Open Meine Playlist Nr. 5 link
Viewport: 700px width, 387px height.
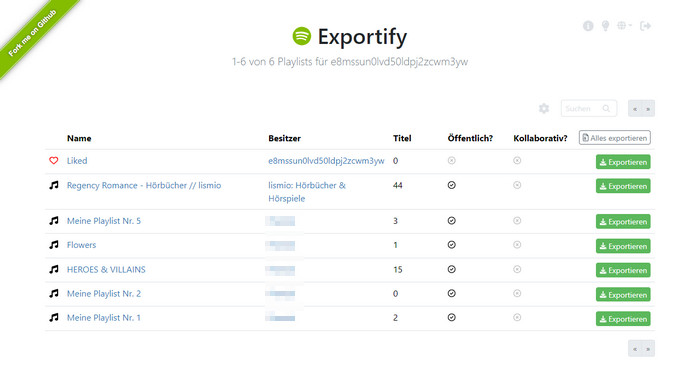tap(104, 221)
